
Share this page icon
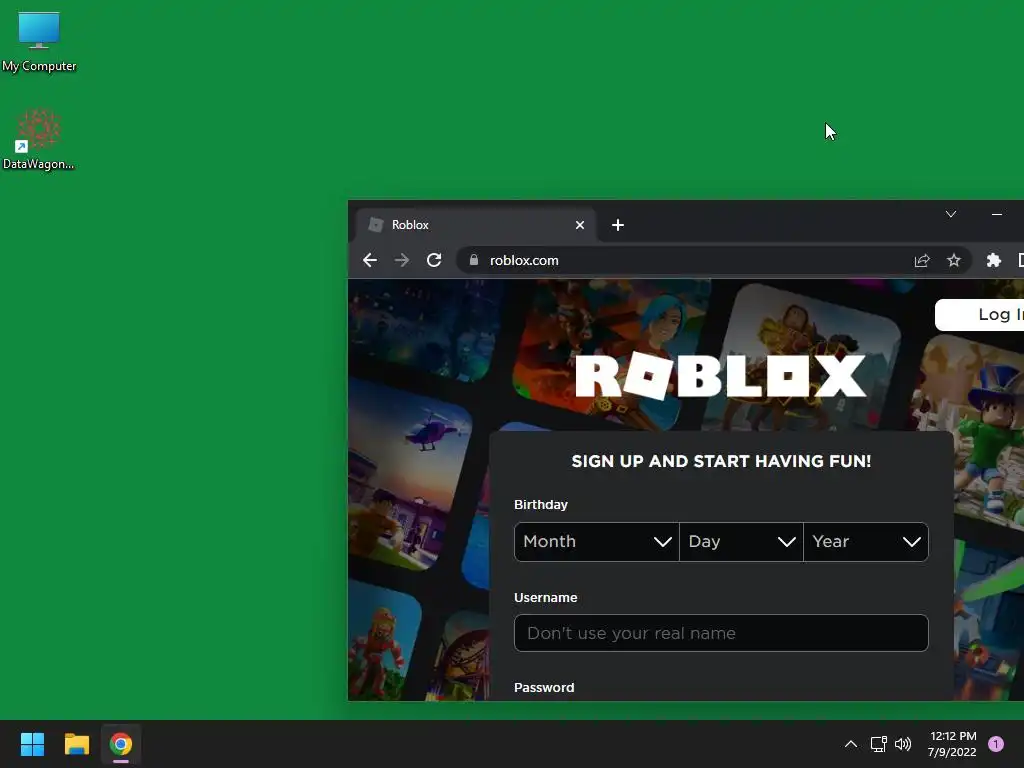(x=921, y=261)
